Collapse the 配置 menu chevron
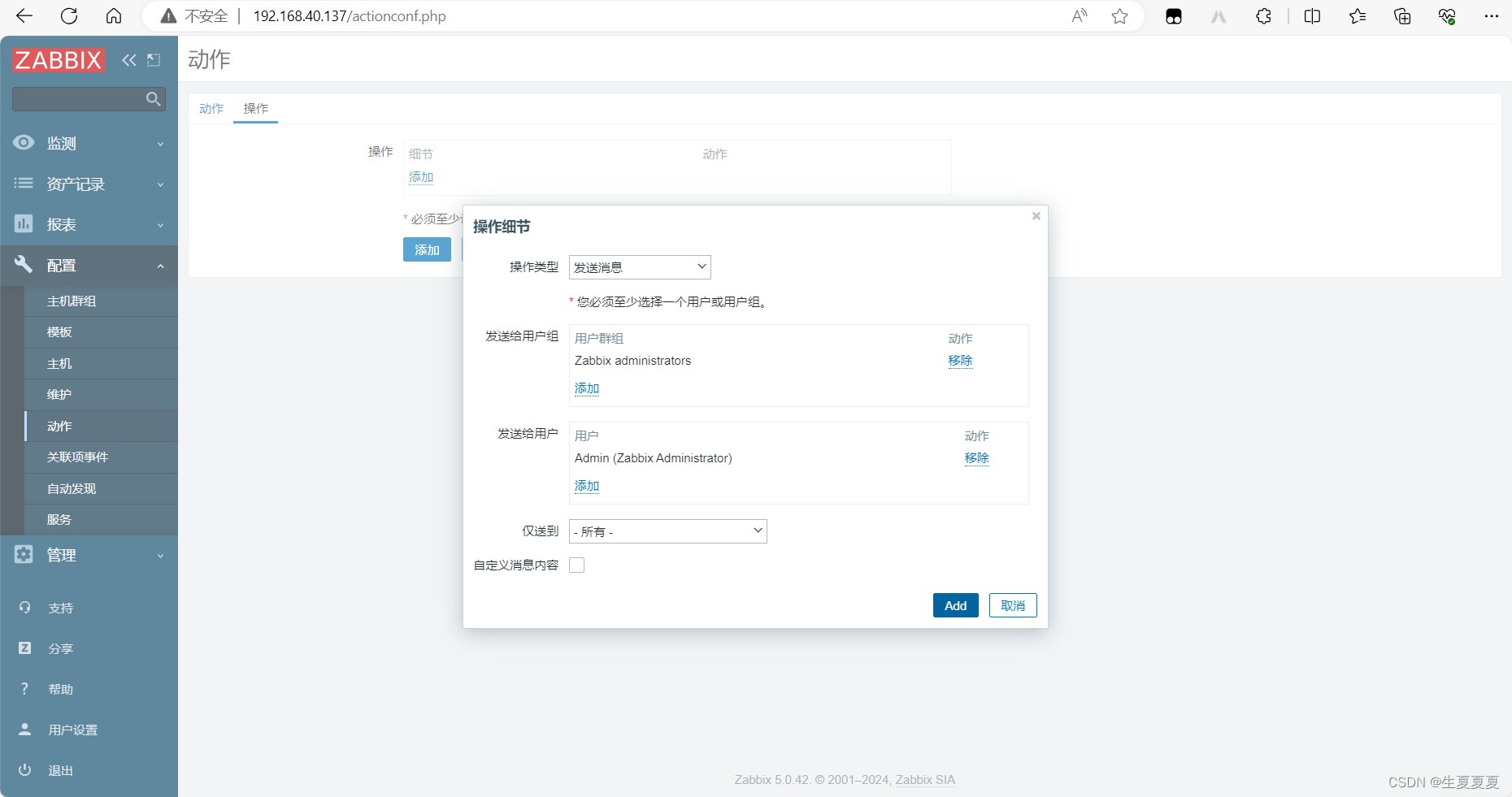Image resolution: width=1512 pixels, height=797 pixels. (160, 266)
